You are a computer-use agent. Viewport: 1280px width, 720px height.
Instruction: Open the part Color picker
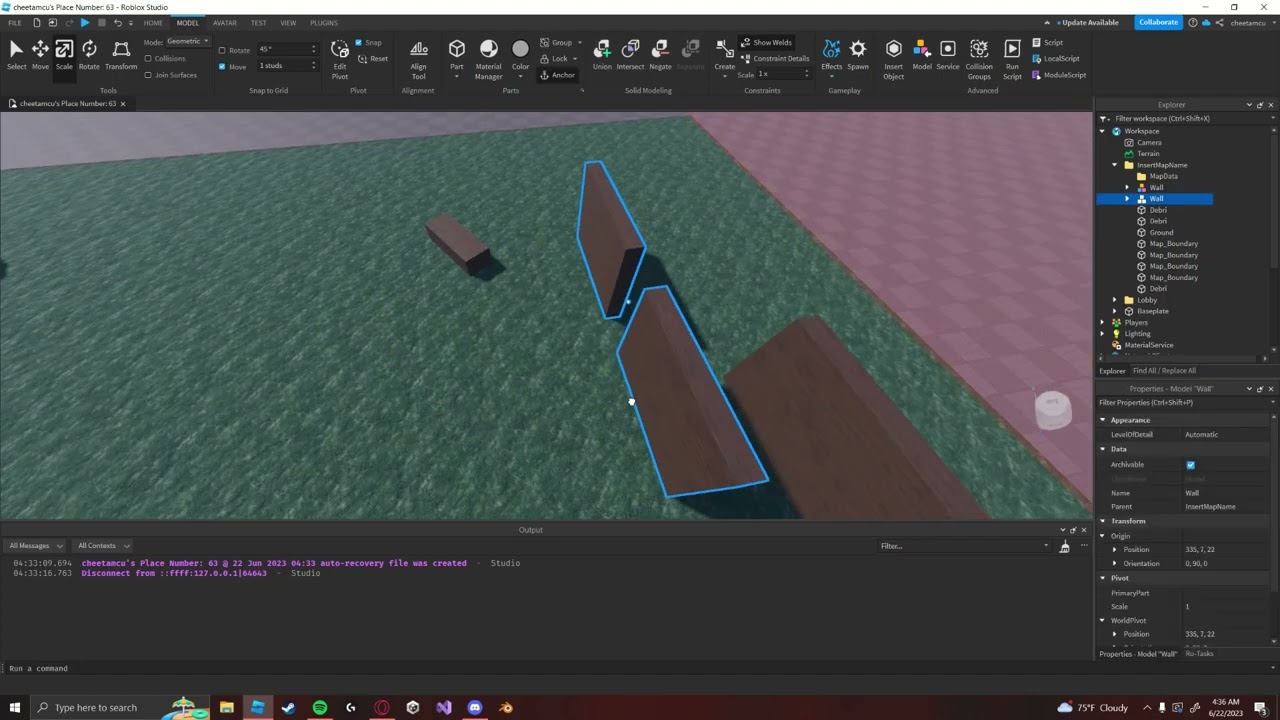[520, 55]
